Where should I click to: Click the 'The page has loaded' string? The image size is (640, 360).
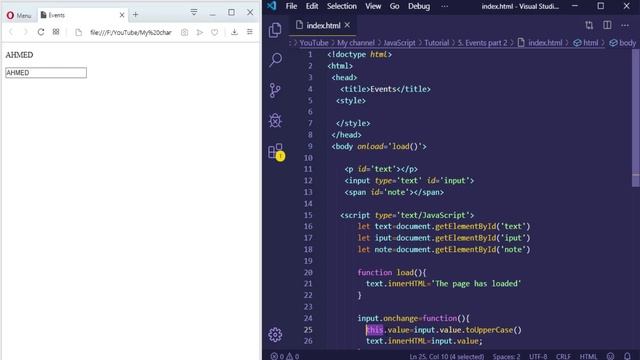476,283
